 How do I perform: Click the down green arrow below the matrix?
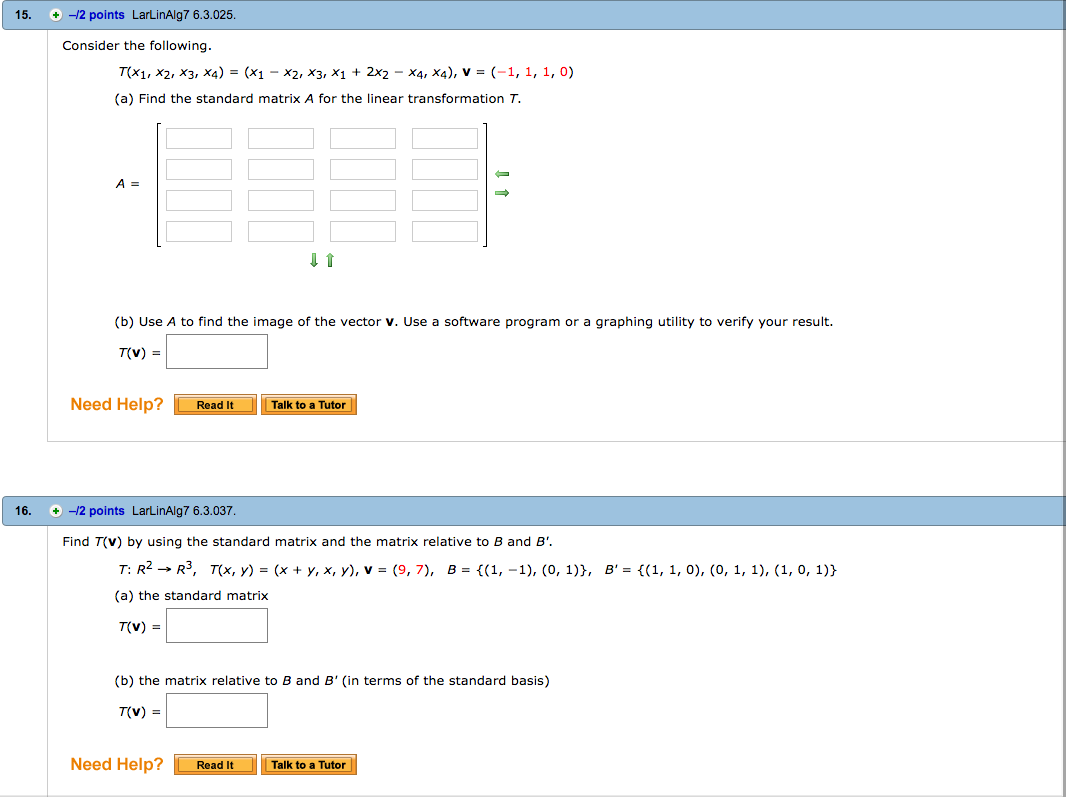(313, 260)
